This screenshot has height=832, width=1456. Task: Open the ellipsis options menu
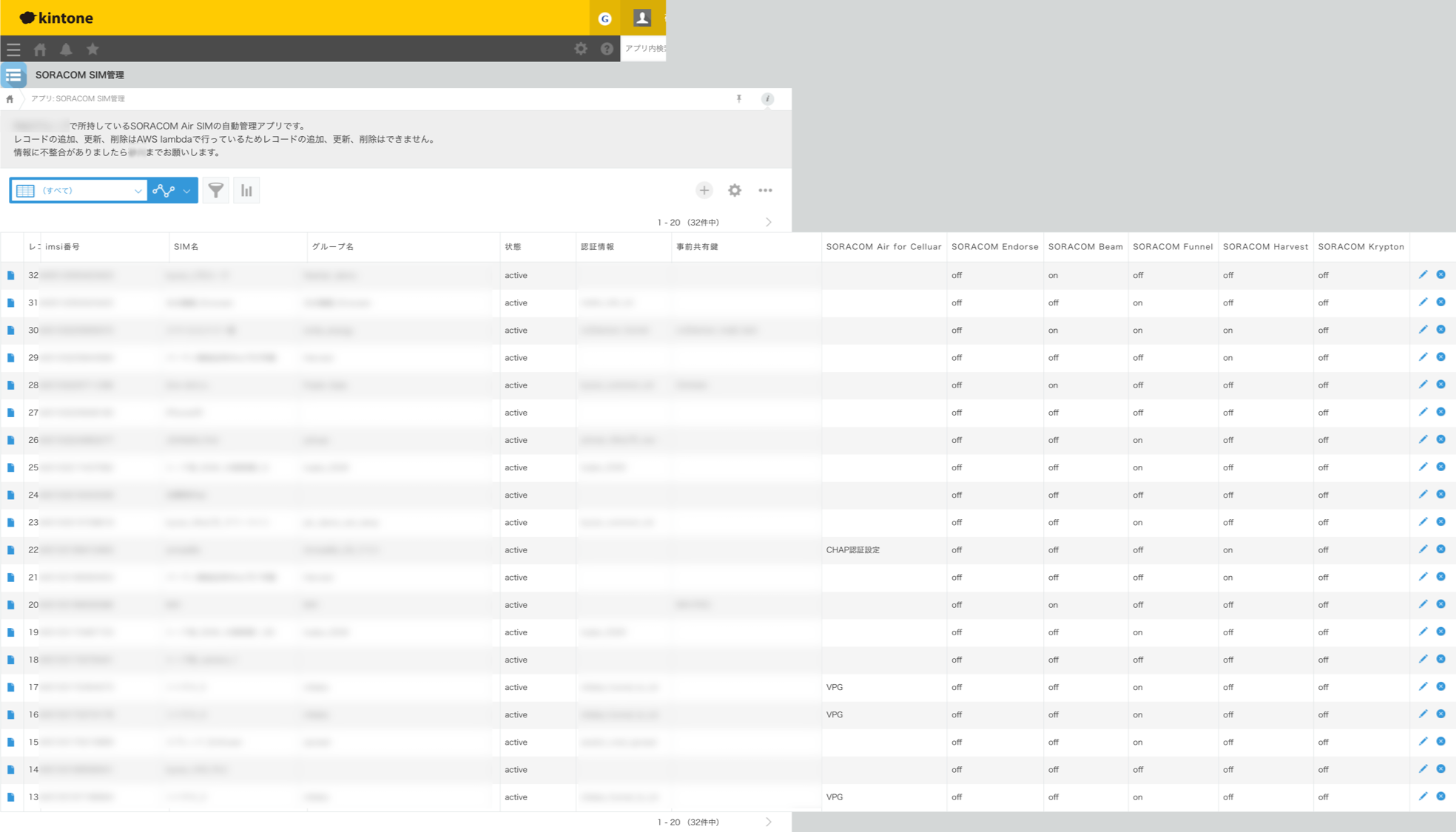(x=766, y=190)
